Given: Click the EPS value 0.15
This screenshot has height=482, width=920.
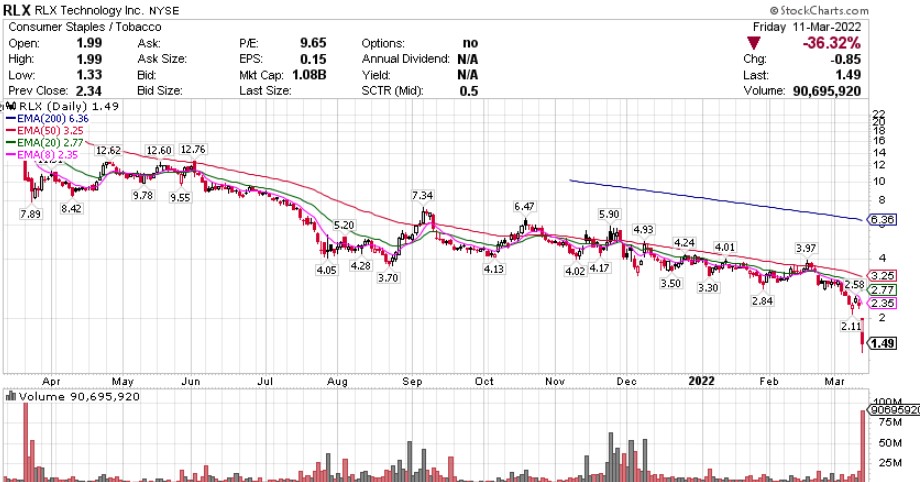Looking at the screenshot, I should (x=313, y=59).
